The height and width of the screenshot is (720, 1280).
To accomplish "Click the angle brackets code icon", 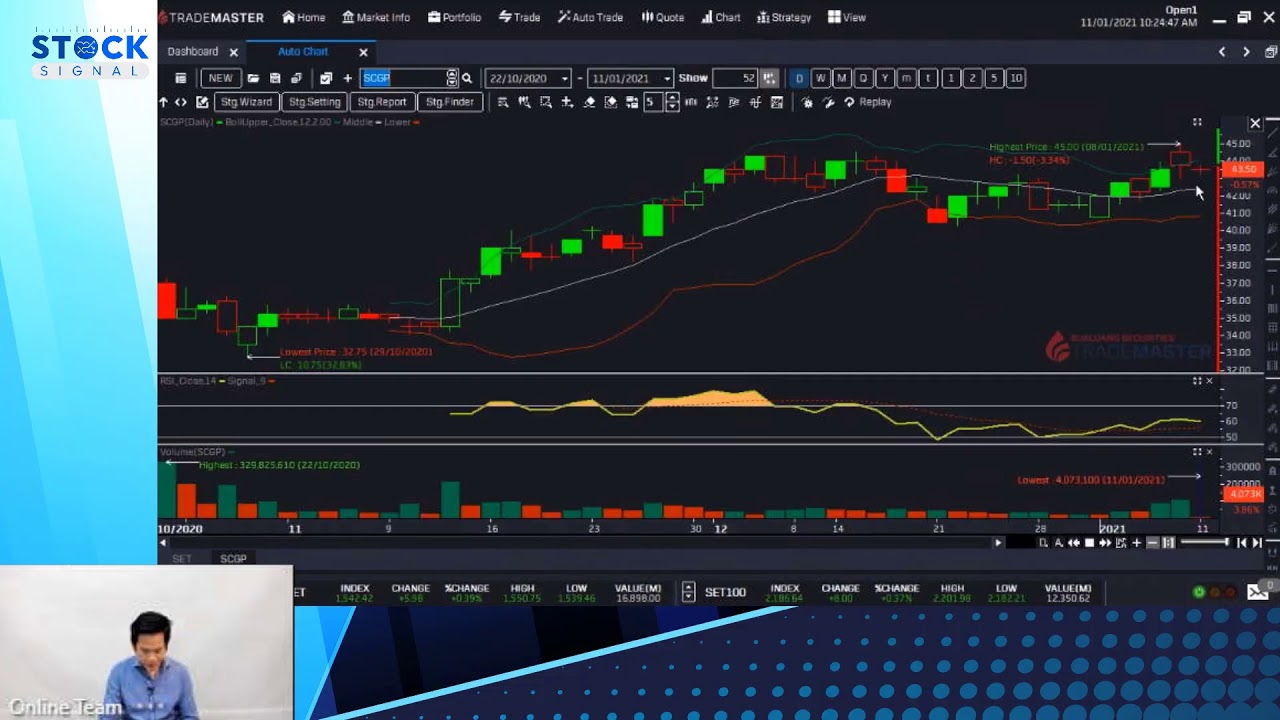I will [x=181, y=102].
